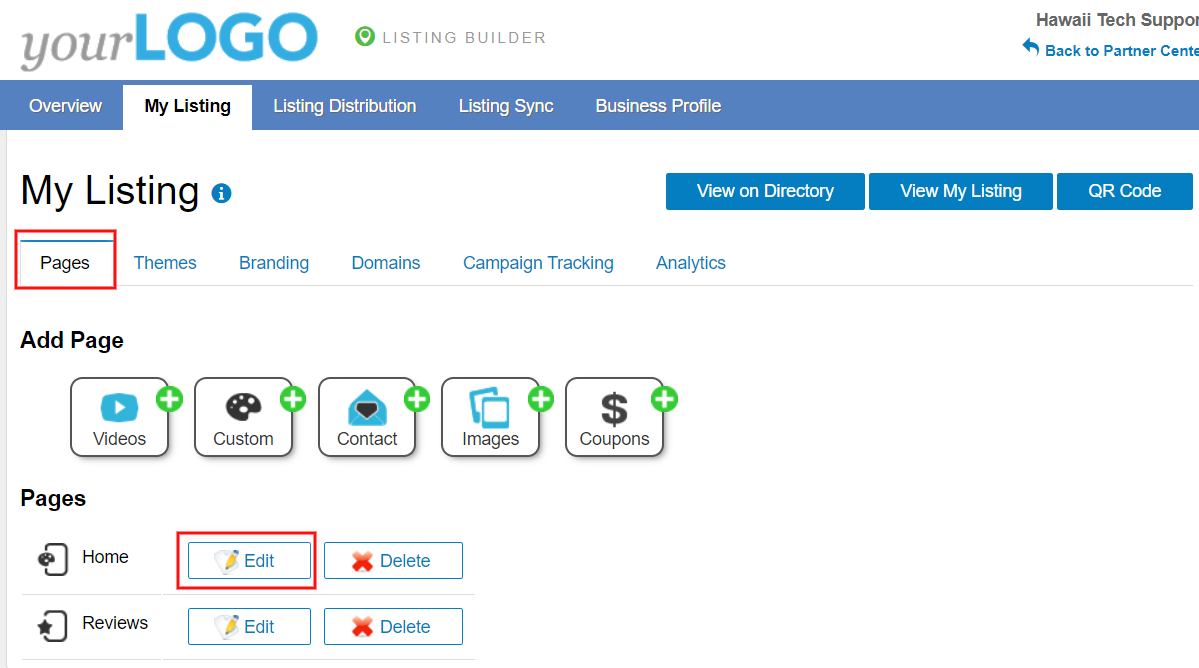Add a Coupons page

tap(614, 417)
